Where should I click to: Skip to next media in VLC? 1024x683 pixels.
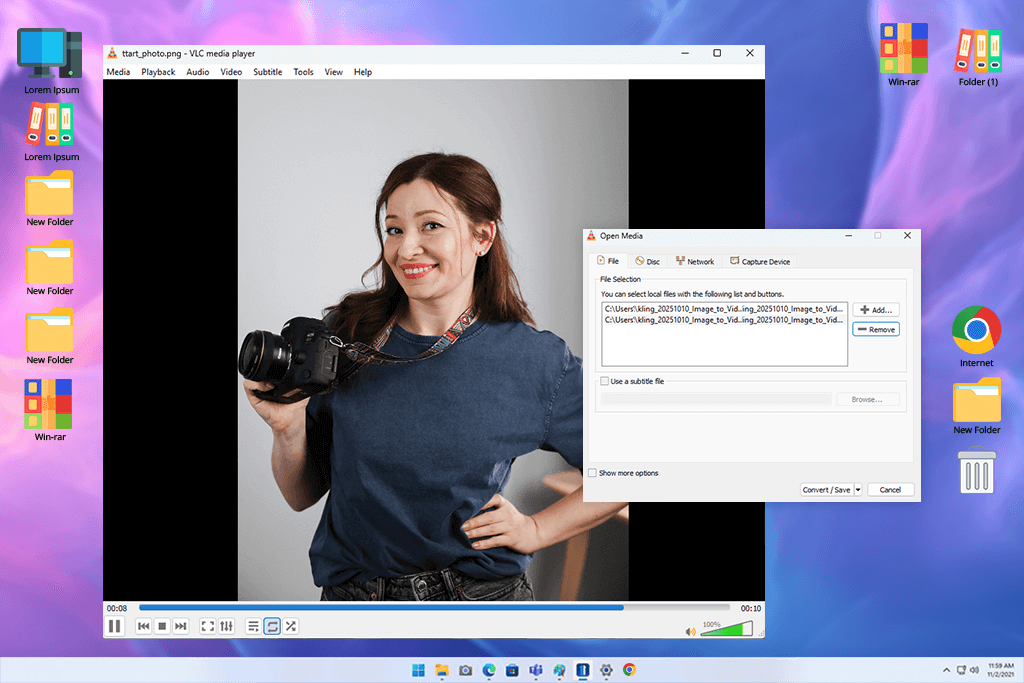pos(181,626)
